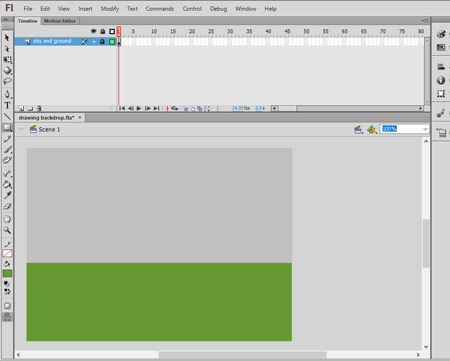Play the timeline animation
The image size is (450, 361).
point(139,108)
